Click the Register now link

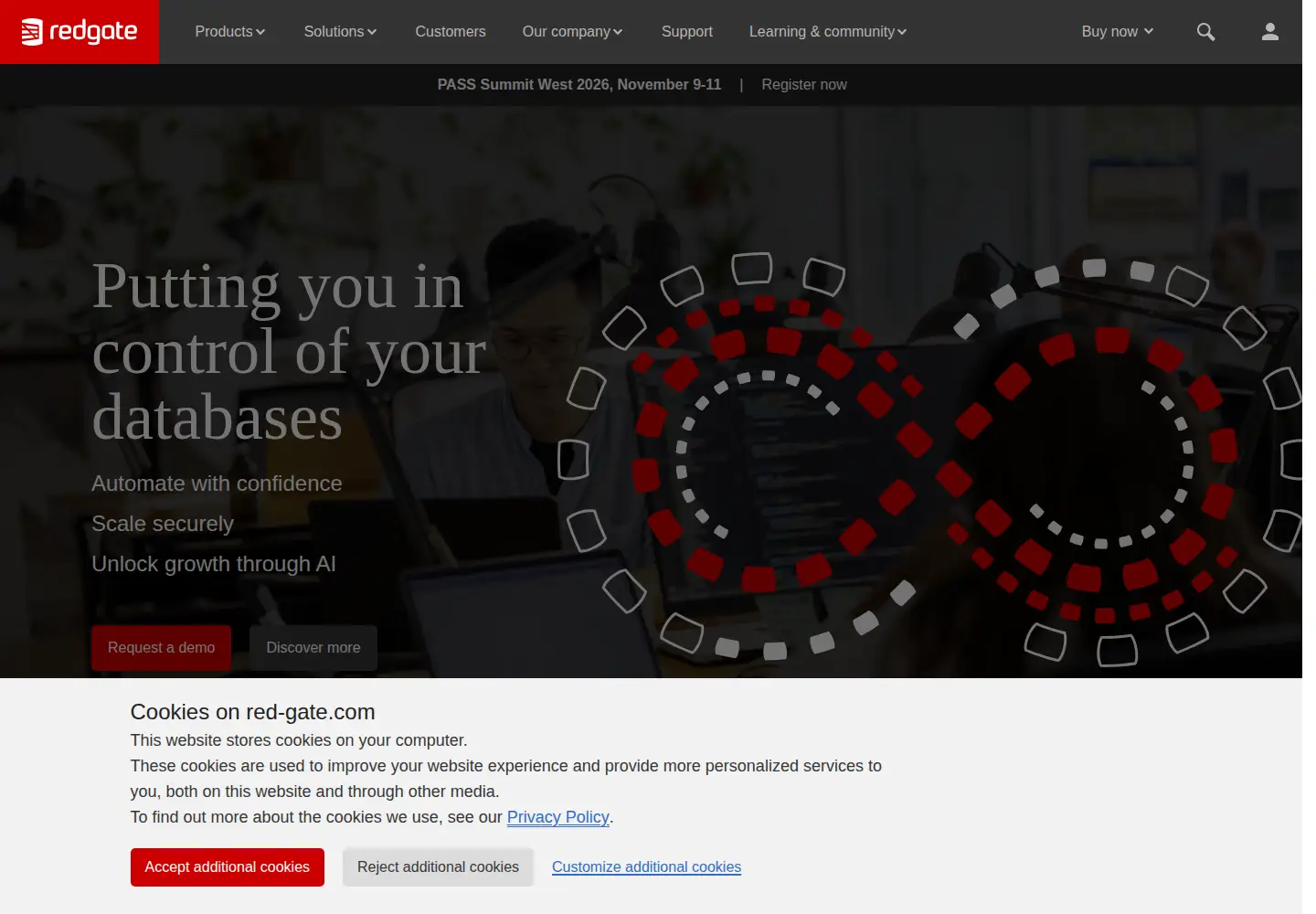point(804,85)
